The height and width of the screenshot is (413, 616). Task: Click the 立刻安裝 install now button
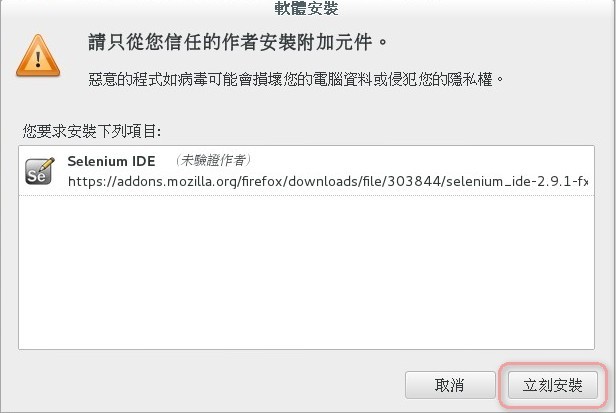[x=553, y=385]
